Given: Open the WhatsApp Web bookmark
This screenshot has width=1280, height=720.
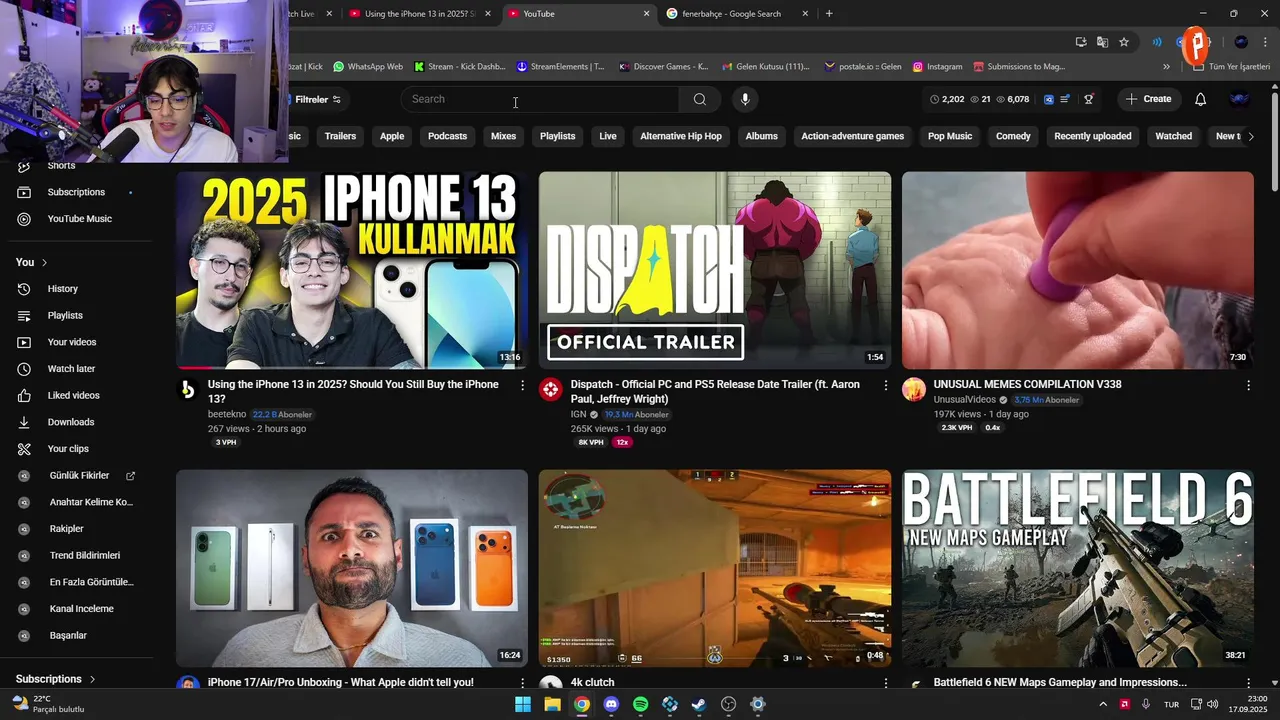Looking at the screenshot, I should 367,67.
